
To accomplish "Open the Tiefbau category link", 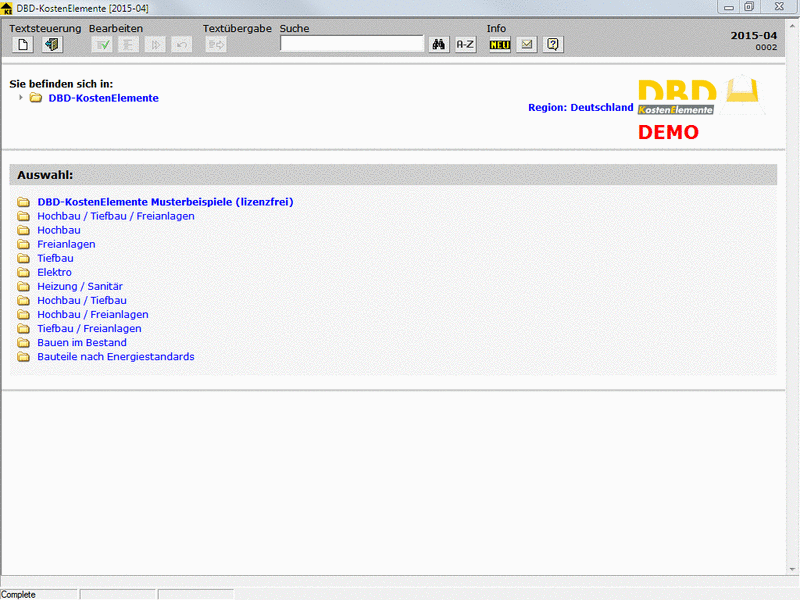I will pos(55,258).
